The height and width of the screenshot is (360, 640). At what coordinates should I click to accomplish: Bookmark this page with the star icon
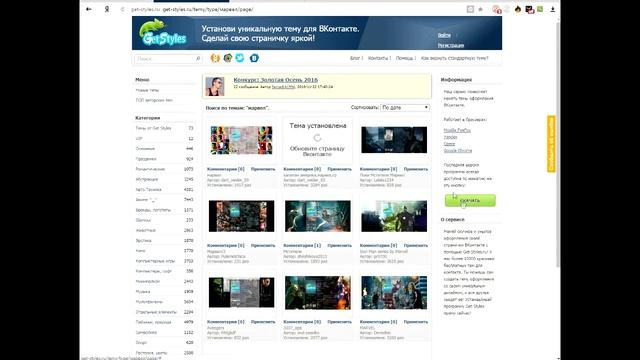tap(480, 9)
